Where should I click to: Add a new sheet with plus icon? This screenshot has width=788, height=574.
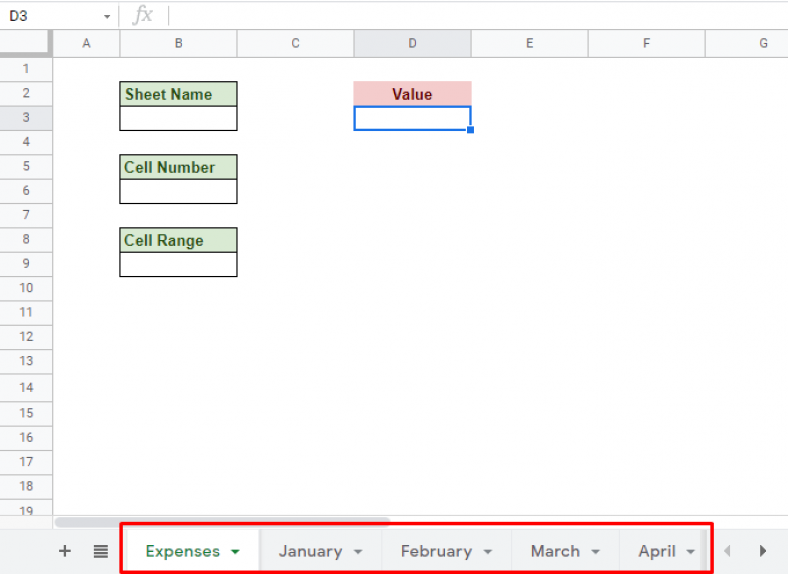click(64, 551)
